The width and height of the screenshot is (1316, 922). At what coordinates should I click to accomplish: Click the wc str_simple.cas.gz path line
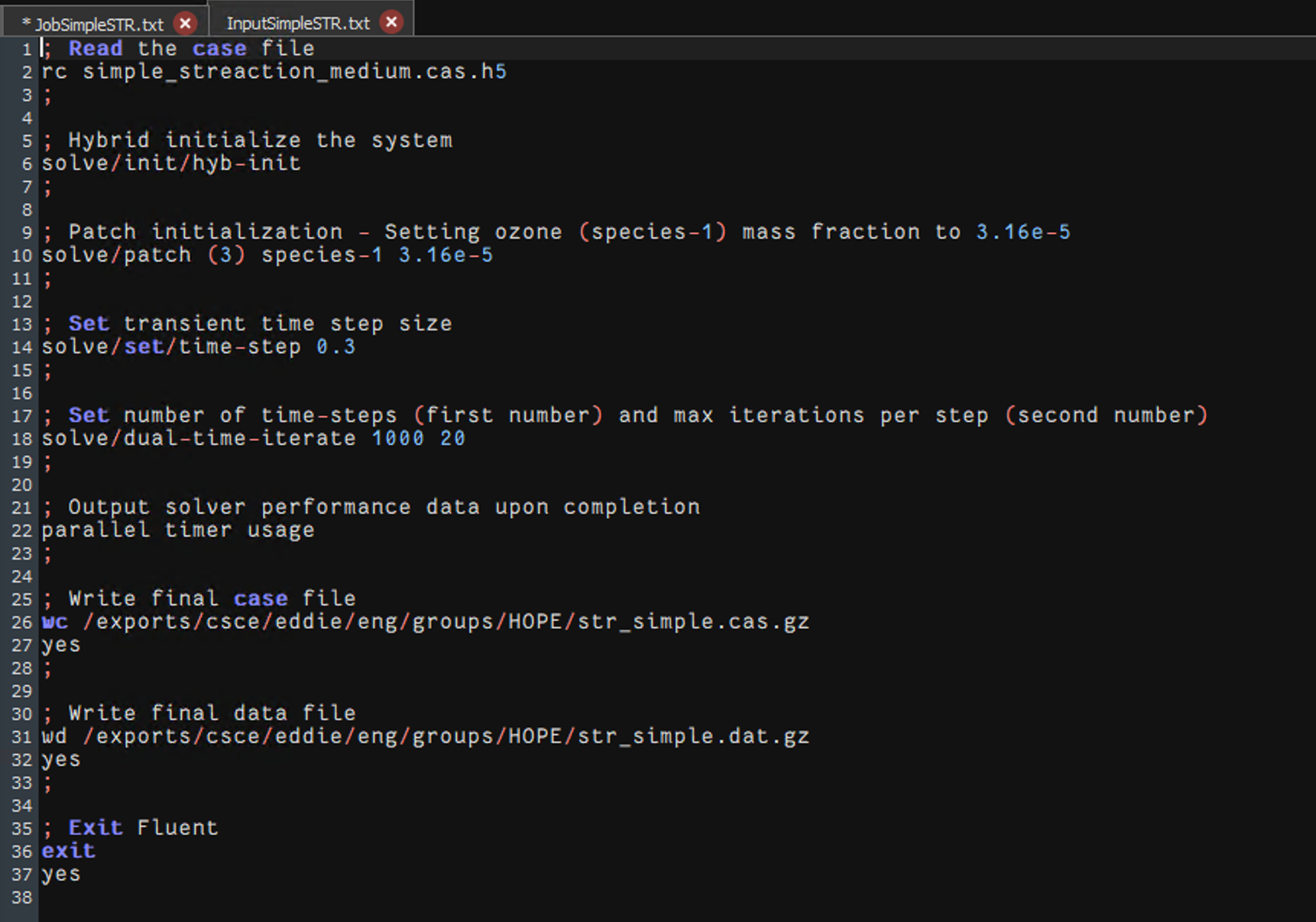click(426, 622)
